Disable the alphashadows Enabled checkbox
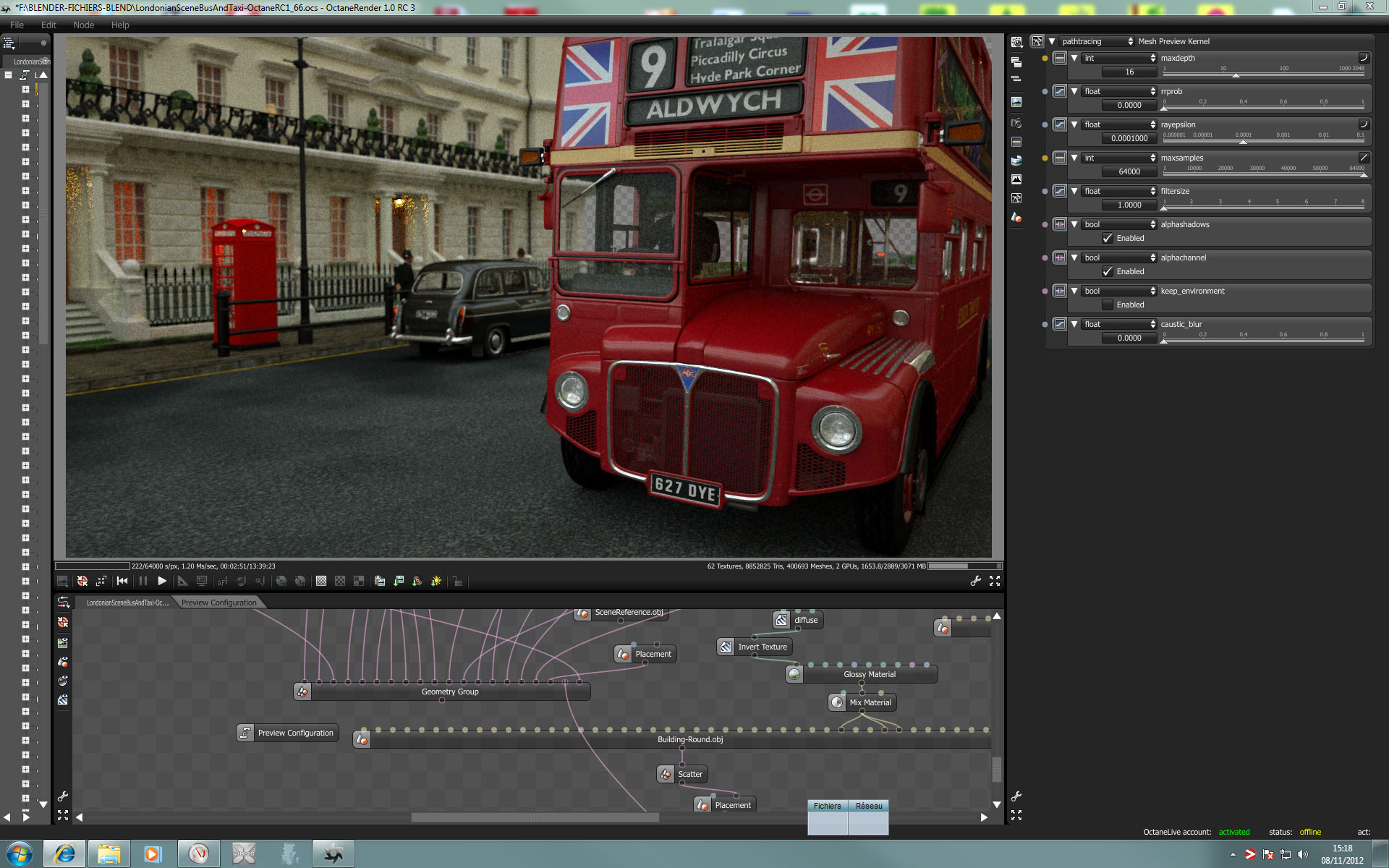 (x=1107, y=238)
